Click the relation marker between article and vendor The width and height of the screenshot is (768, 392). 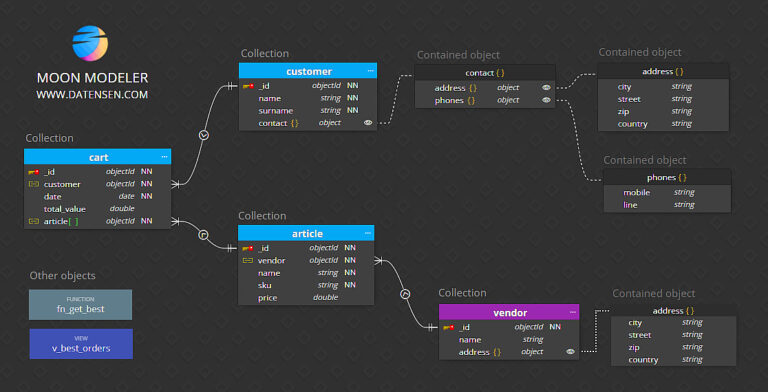[x=405, y=294]
